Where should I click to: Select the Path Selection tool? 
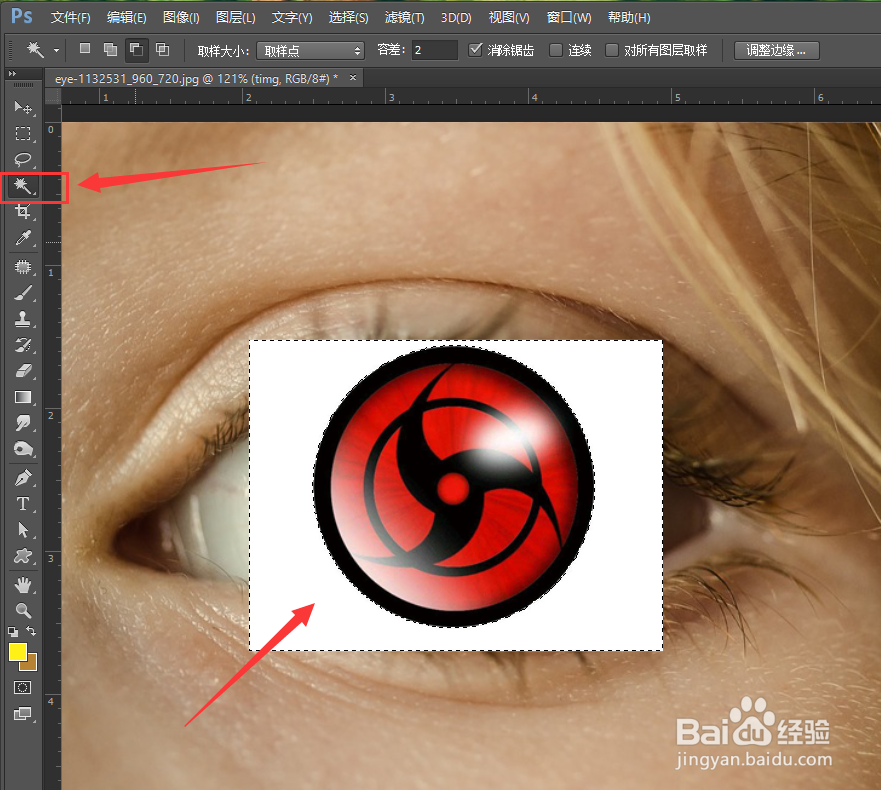pyautogui.click(x=22, y=530)
